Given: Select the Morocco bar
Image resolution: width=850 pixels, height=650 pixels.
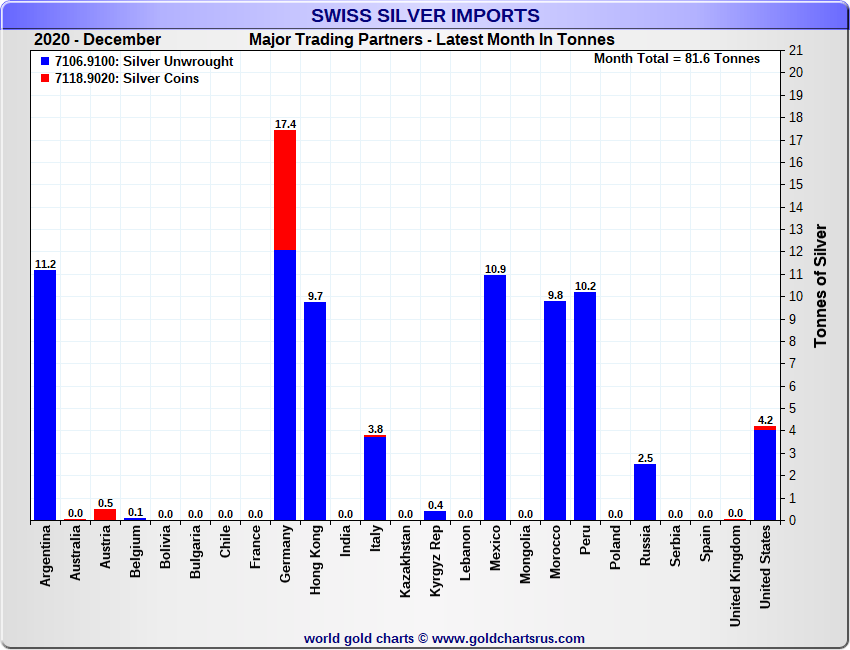Looking at the screenshot, I should 555,411.
